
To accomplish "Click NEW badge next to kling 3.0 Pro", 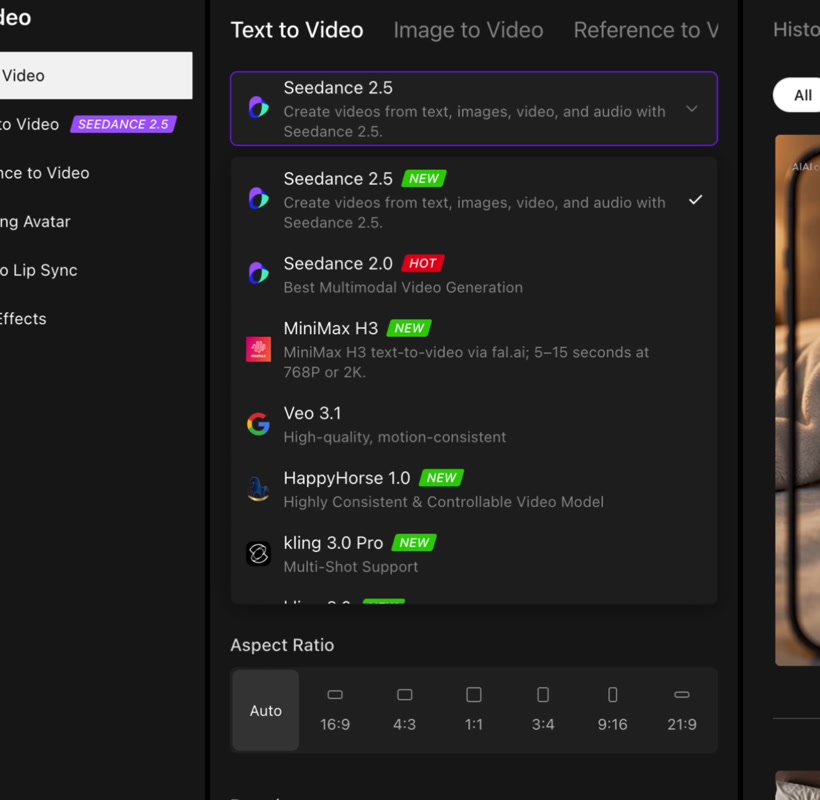I will point(414,542).
